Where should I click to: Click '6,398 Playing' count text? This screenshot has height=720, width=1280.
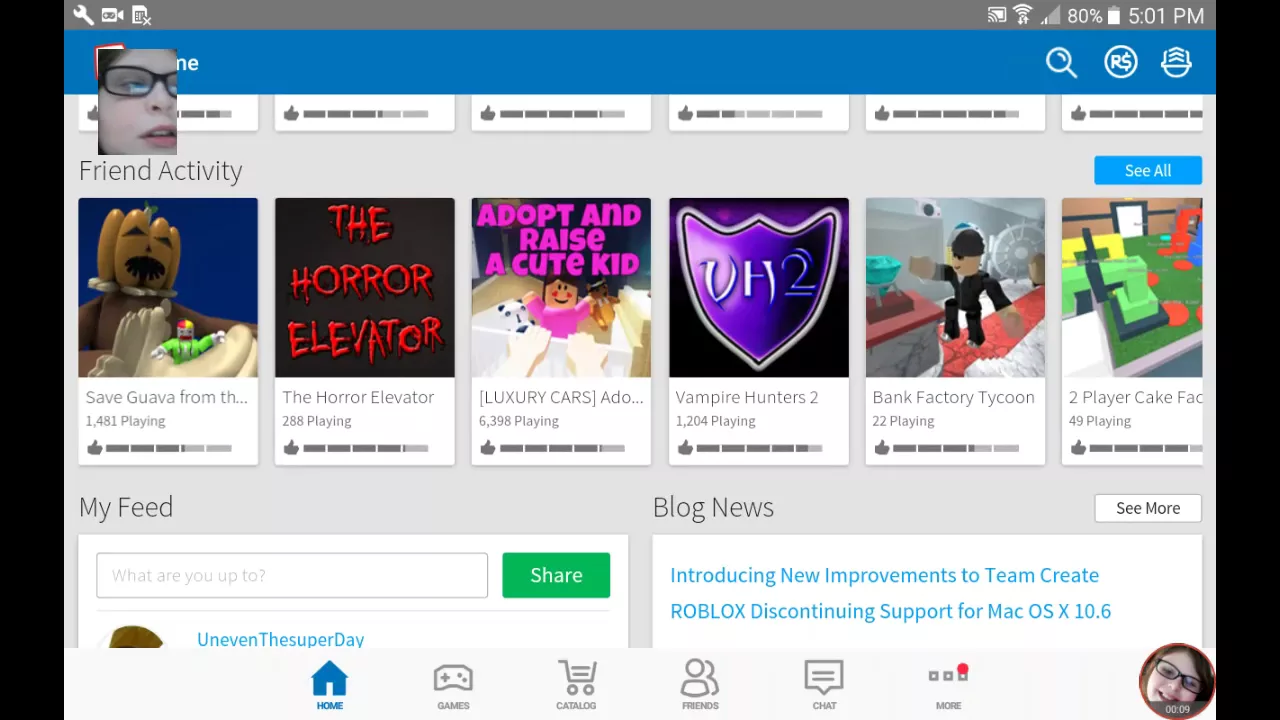click(x=518, y=421)
